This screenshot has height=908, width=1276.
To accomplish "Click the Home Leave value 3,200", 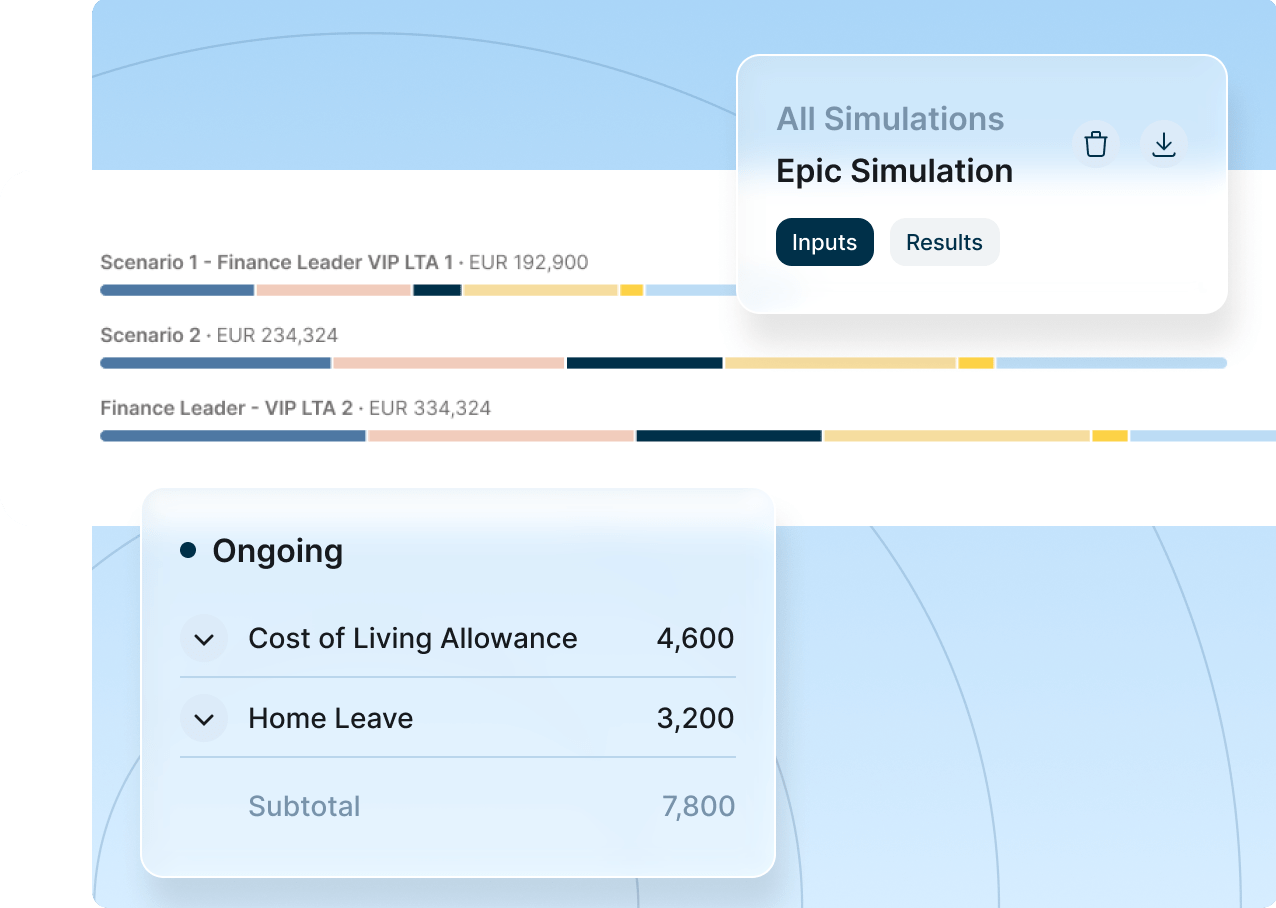I will pos(695,719).
